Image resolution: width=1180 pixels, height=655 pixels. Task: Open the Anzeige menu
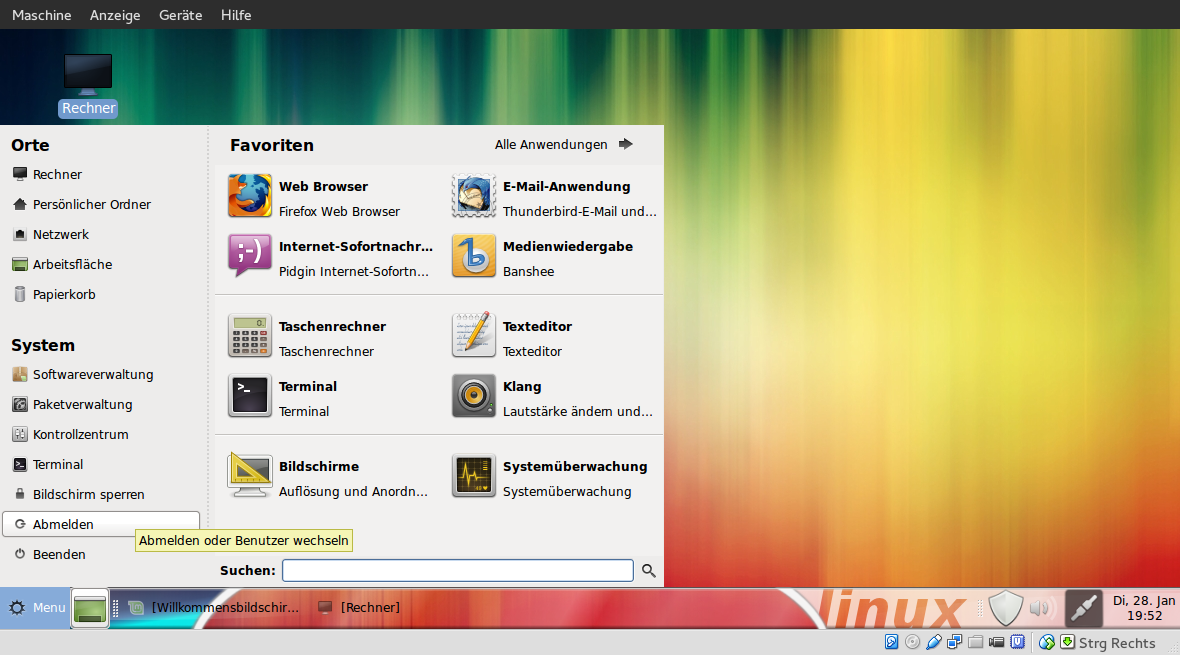pyautogui.click(x=115, y=15)
